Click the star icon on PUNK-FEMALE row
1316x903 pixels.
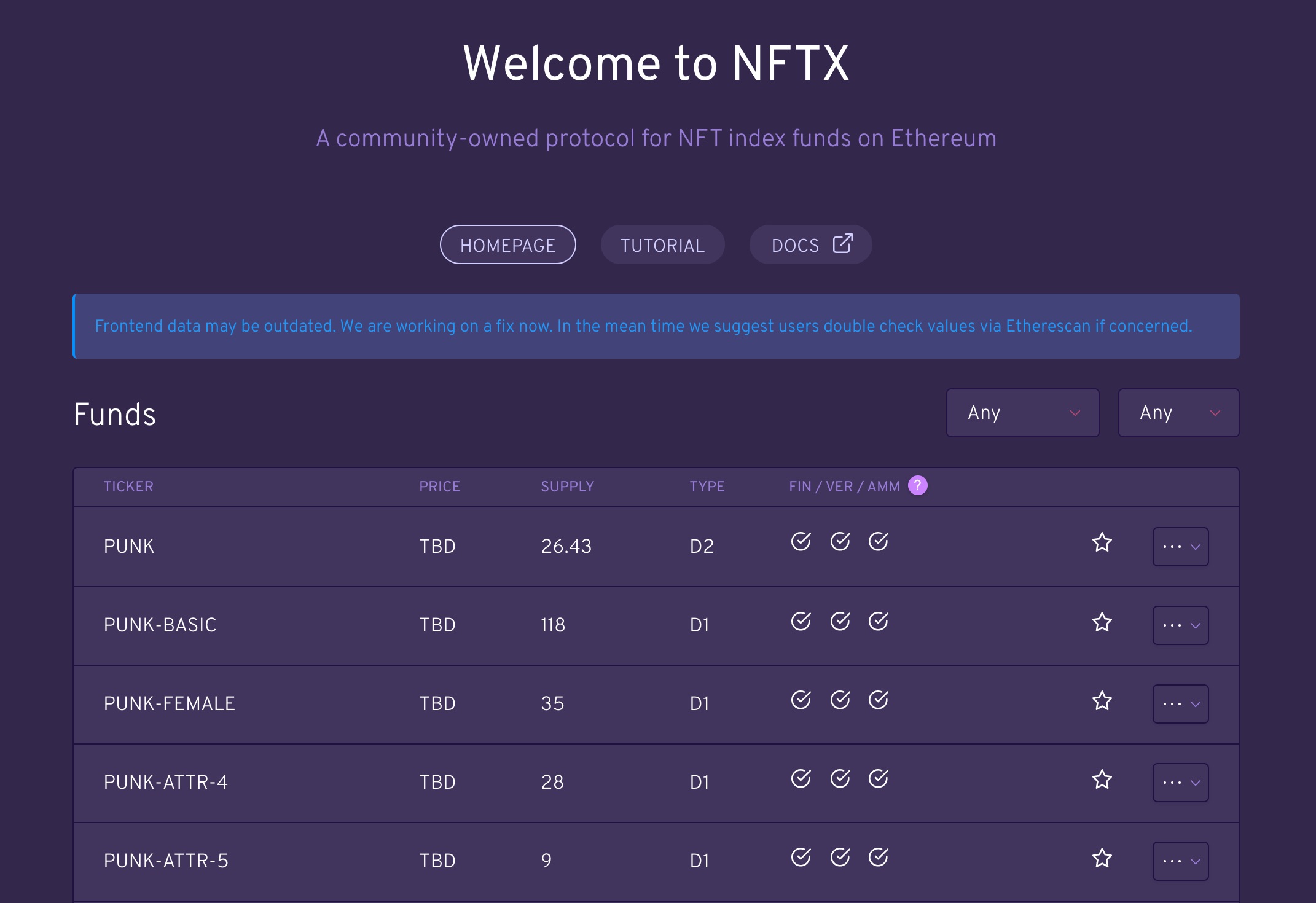click(x=1102, y=701)
